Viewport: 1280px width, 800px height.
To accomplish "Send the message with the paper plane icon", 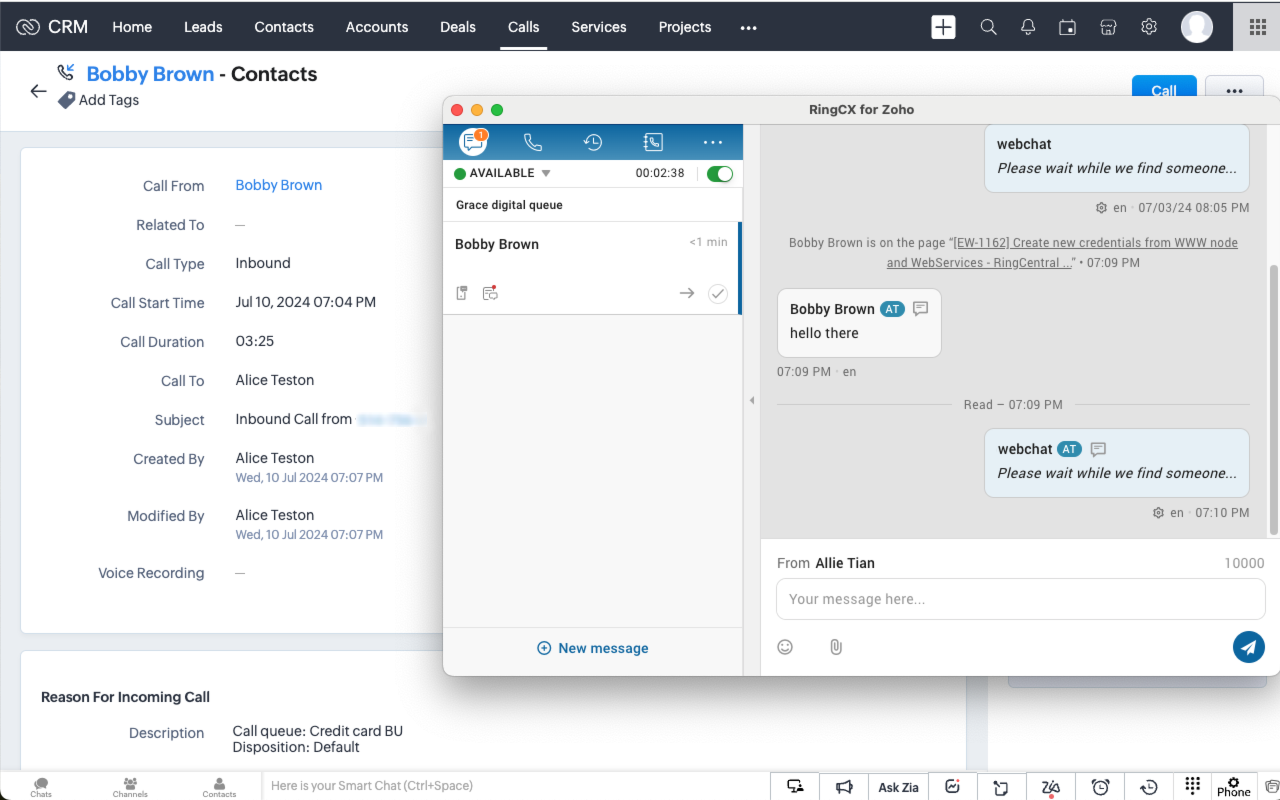I will [x=1248, y=647].
